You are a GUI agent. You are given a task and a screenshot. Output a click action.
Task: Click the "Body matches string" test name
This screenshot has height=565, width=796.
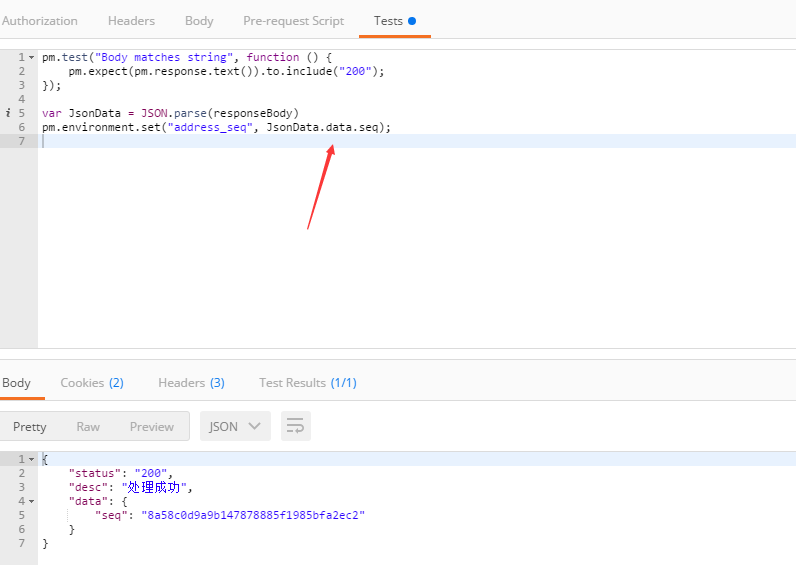pos(163,57)
